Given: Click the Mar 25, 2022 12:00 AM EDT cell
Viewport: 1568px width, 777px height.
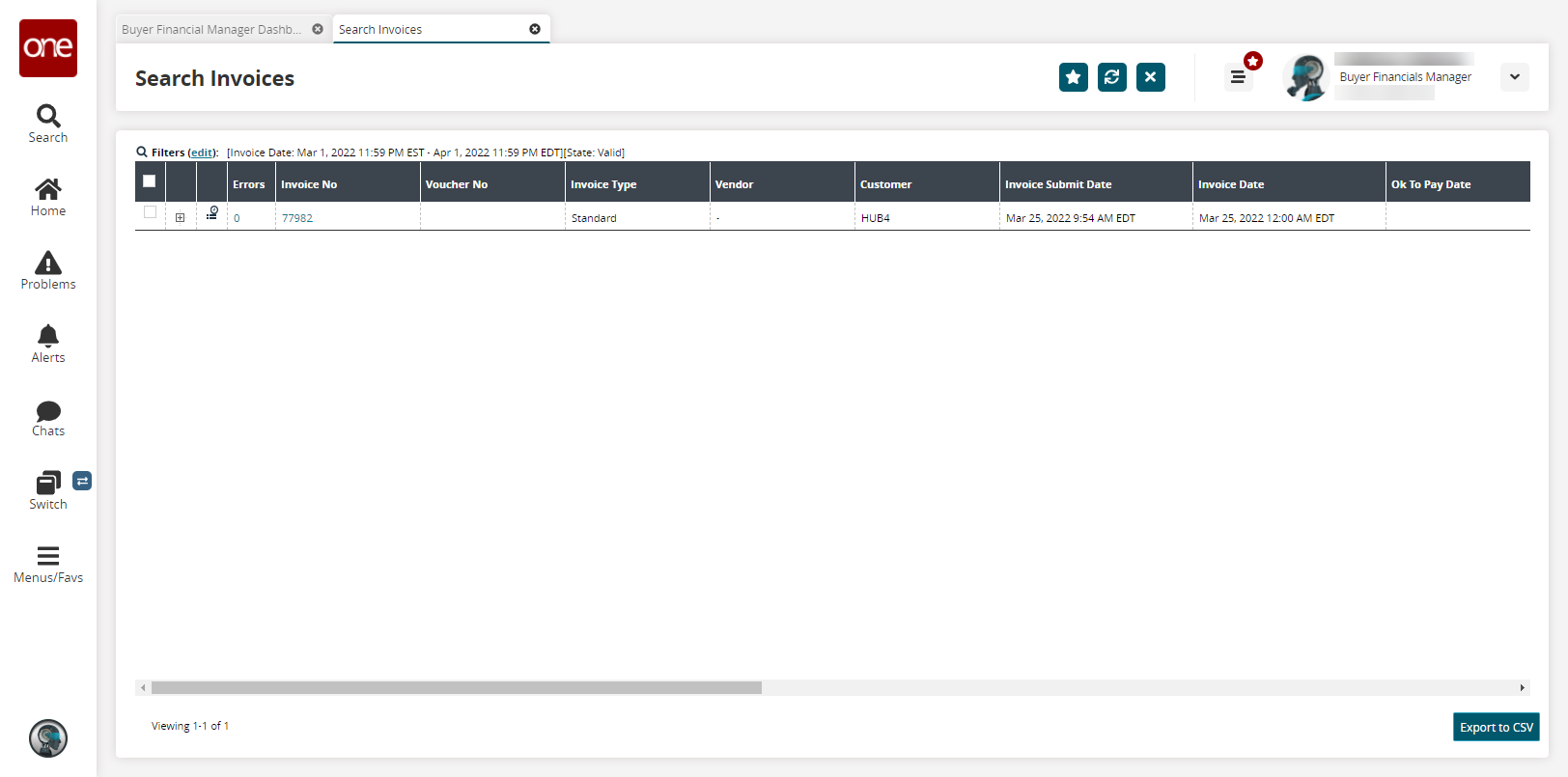Looking at the screenshot, I should (1289, 218).
